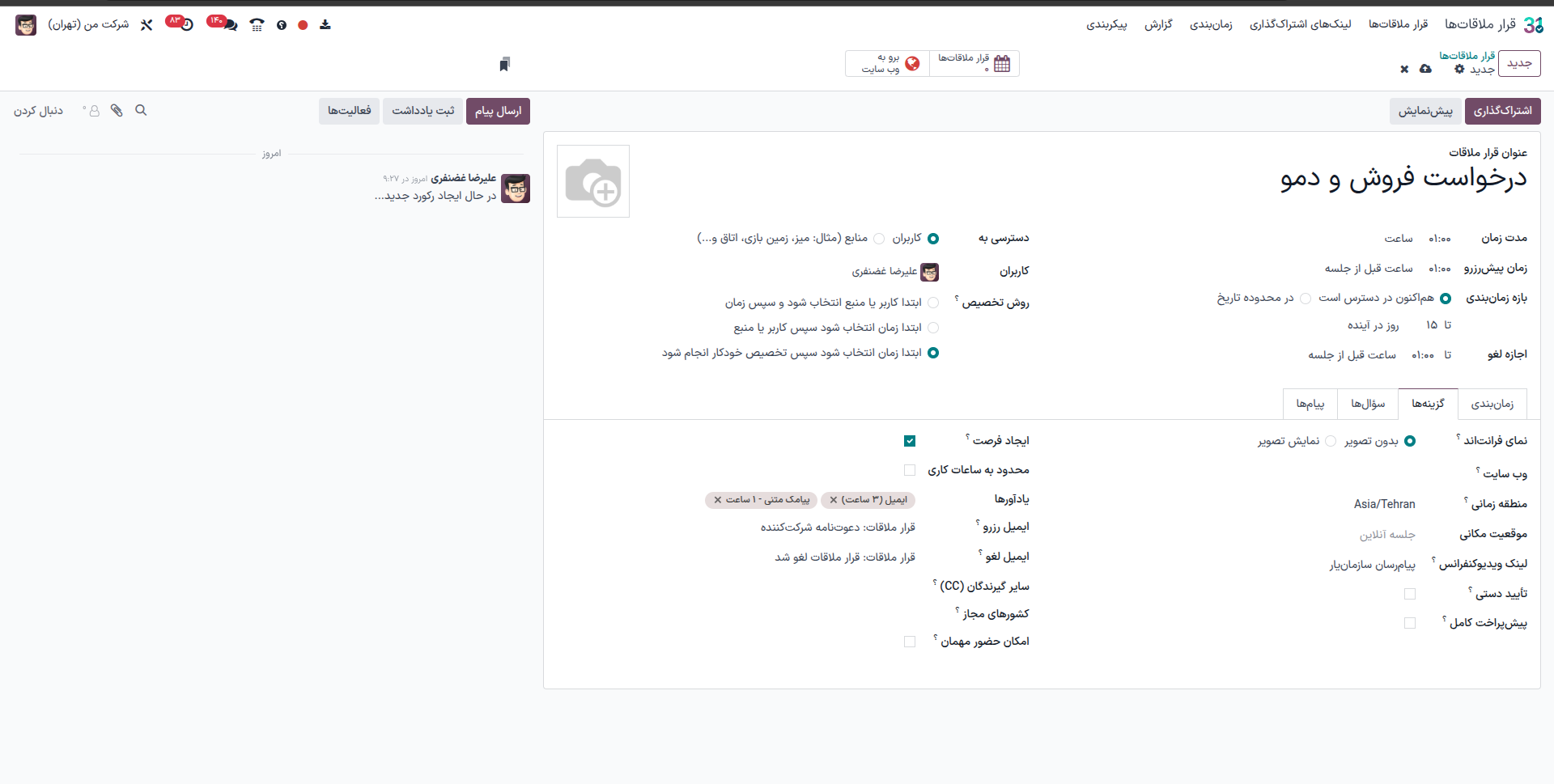Image resolution: width=1554 pixels, height=784 pixels.
Task: Open the conversations chat bubble icon
Action: click(231, 25)
